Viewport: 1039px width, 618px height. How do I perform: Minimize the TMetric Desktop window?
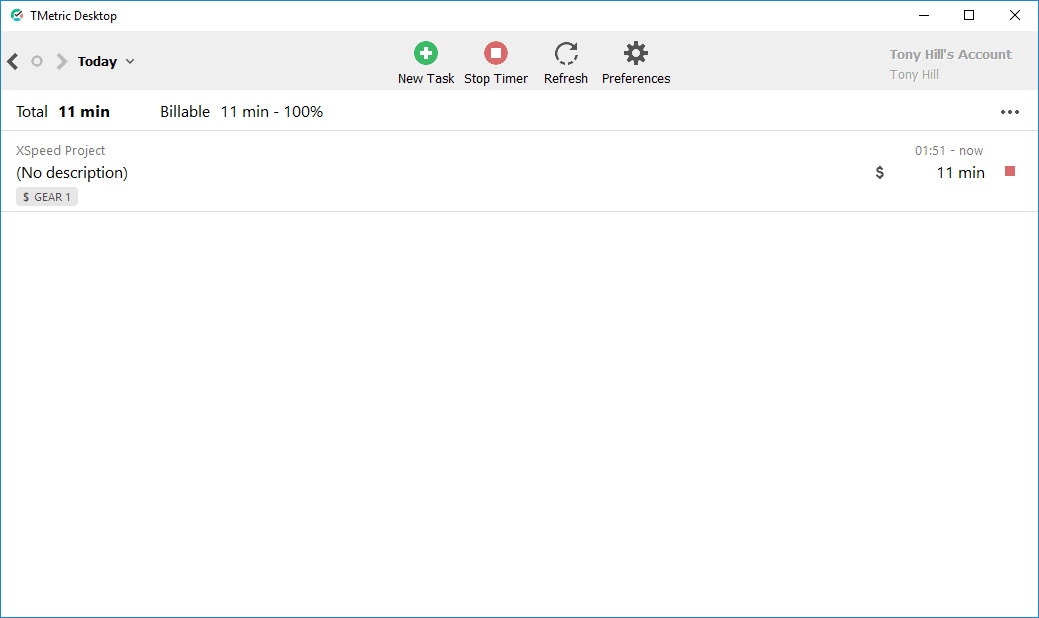pos(923,15)
